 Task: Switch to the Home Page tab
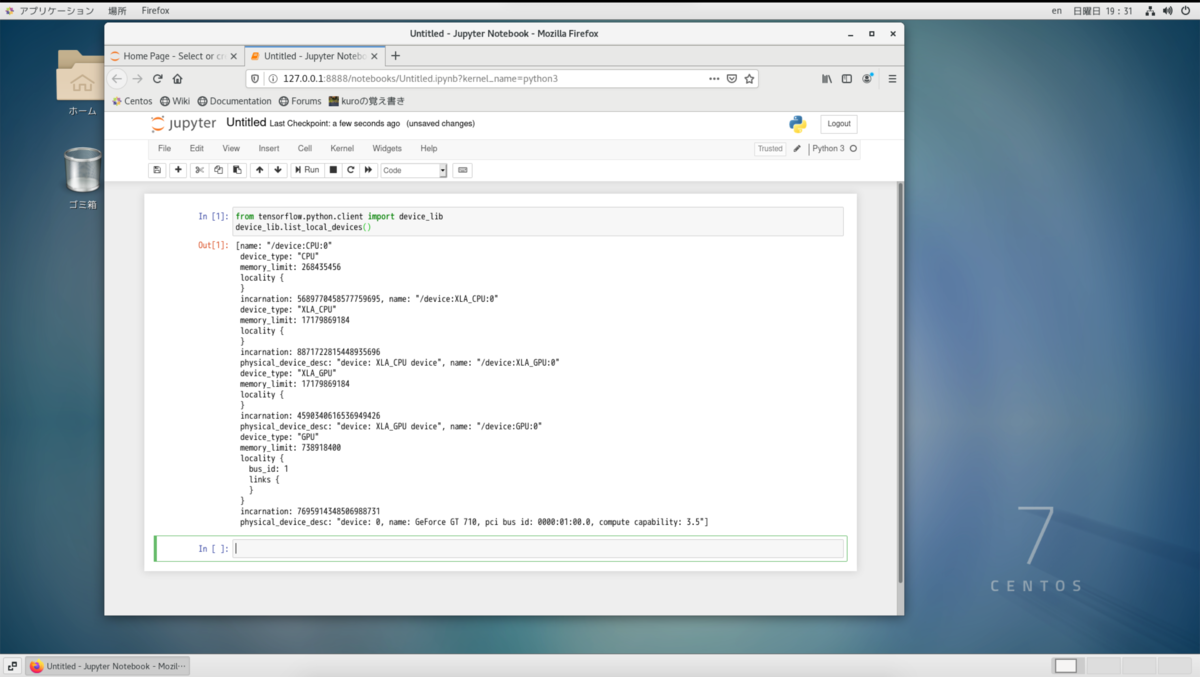(173, 56)
